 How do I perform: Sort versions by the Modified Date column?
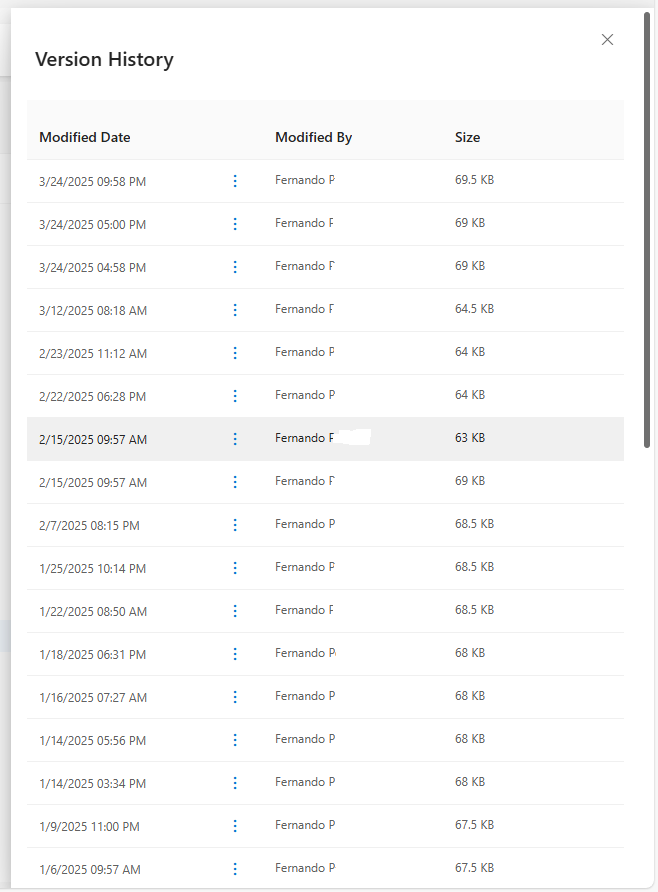tap(85, 137)
